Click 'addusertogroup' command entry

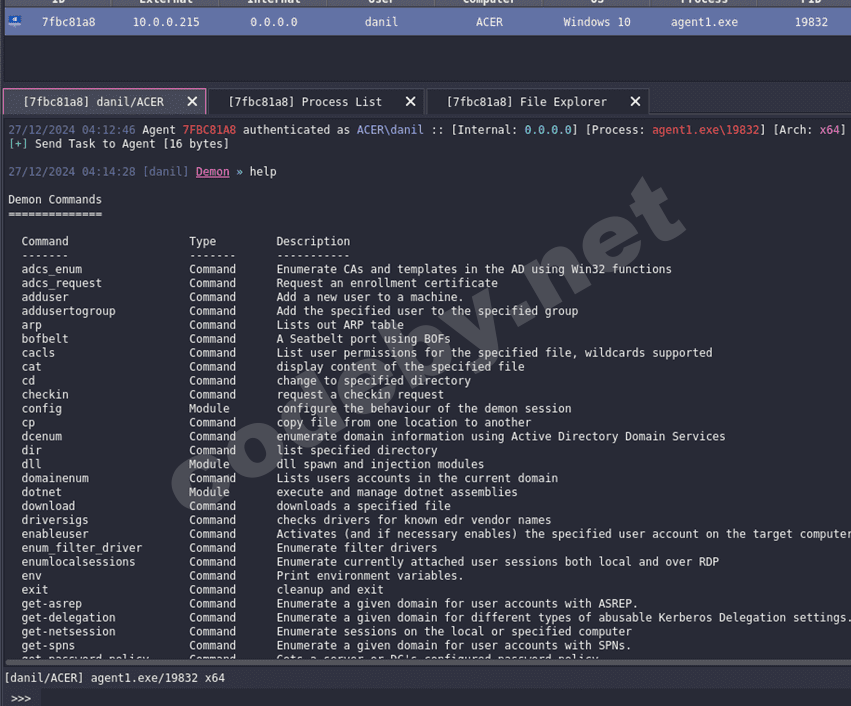pos(68,311)
